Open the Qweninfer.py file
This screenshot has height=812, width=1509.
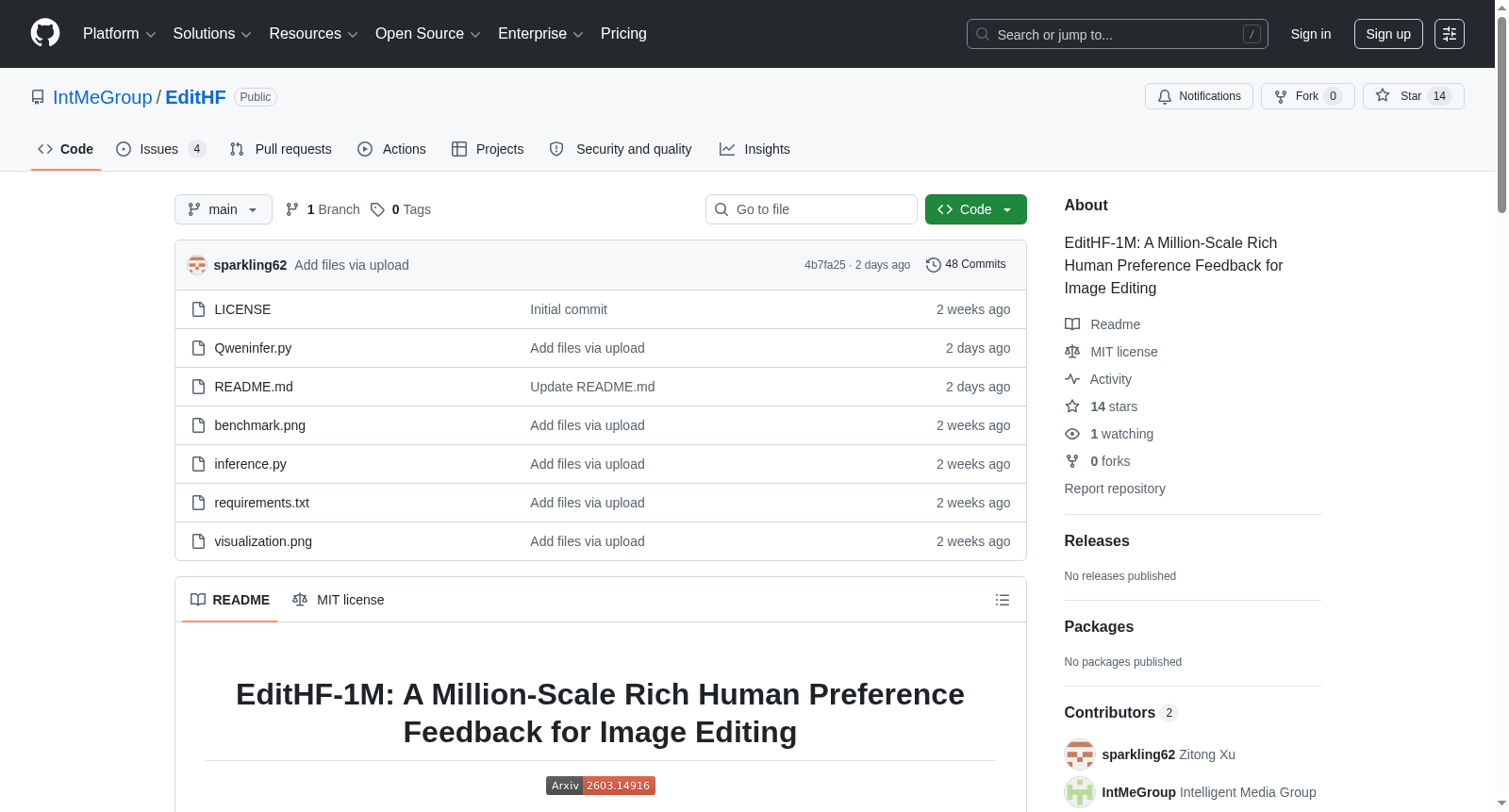253,348
